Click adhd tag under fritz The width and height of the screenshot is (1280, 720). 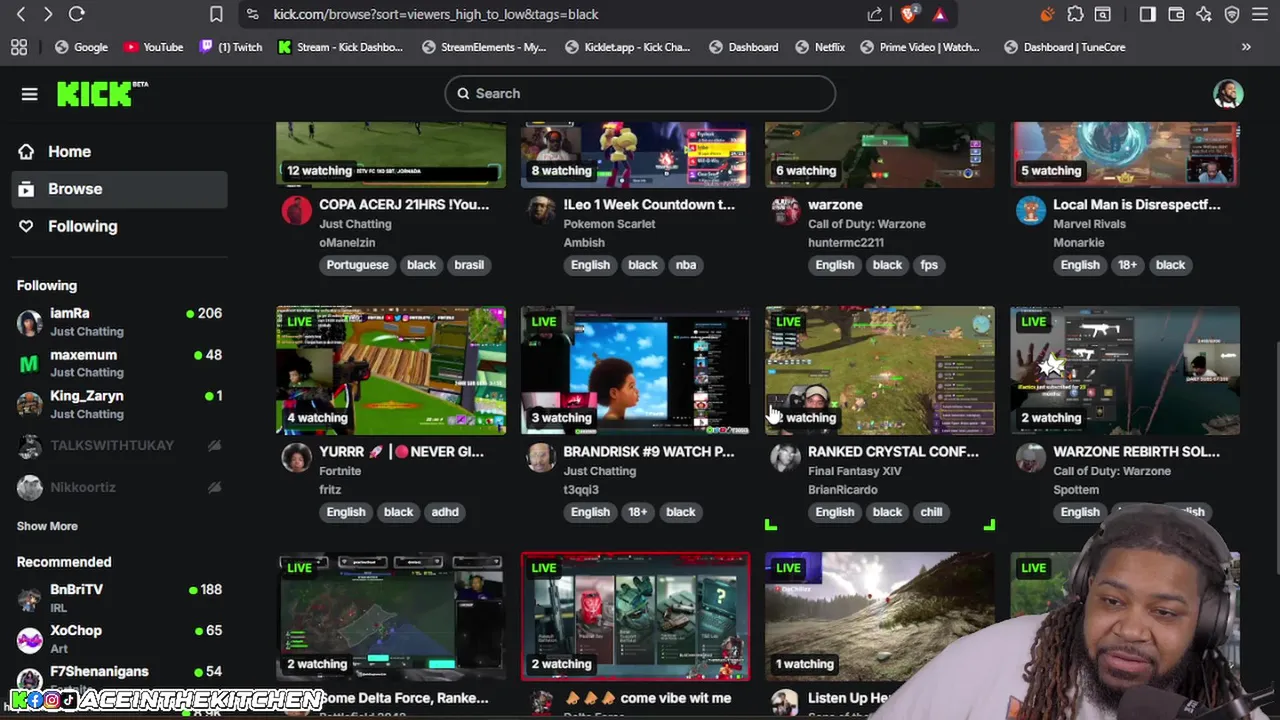pyautogui.click(x=445, y=512)
